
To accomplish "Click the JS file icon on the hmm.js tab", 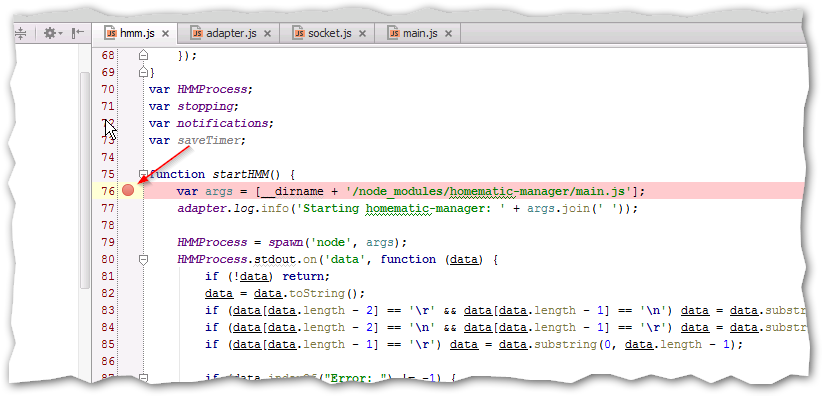I will pos(111,34).
